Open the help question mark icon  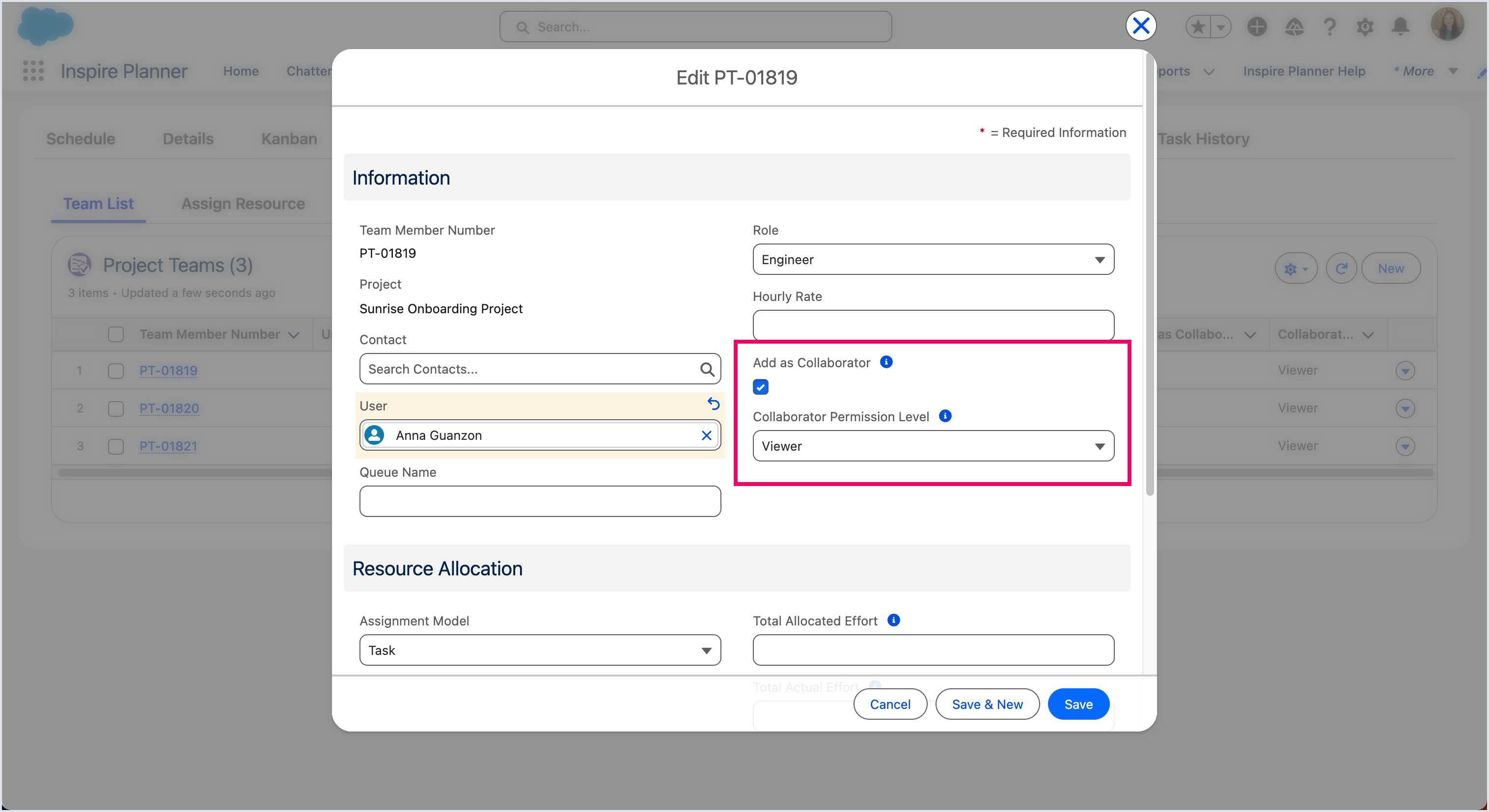tap(1329, 27)
